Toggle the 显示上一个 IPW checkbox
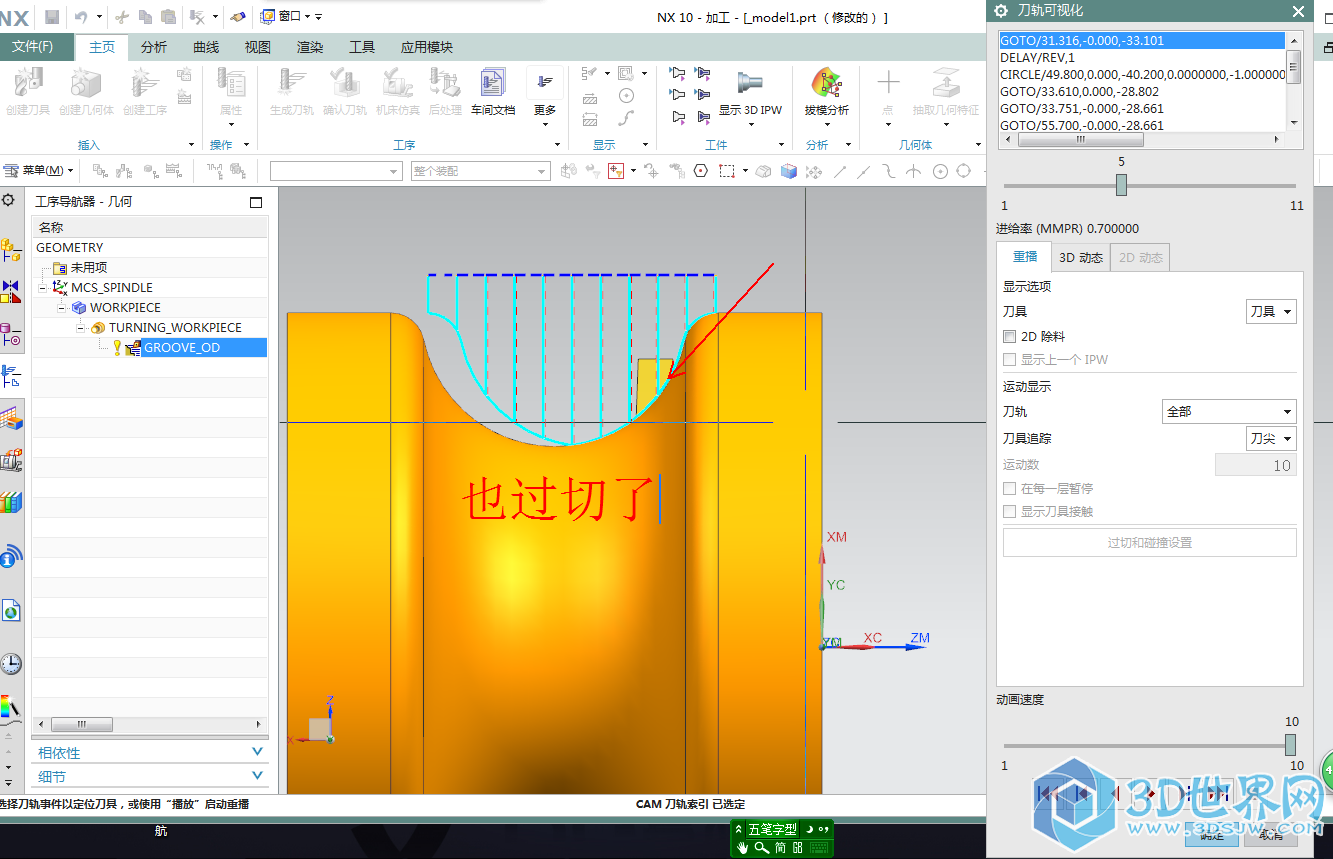Screen dimensions: 1333x859 (x=1009, y=360)
